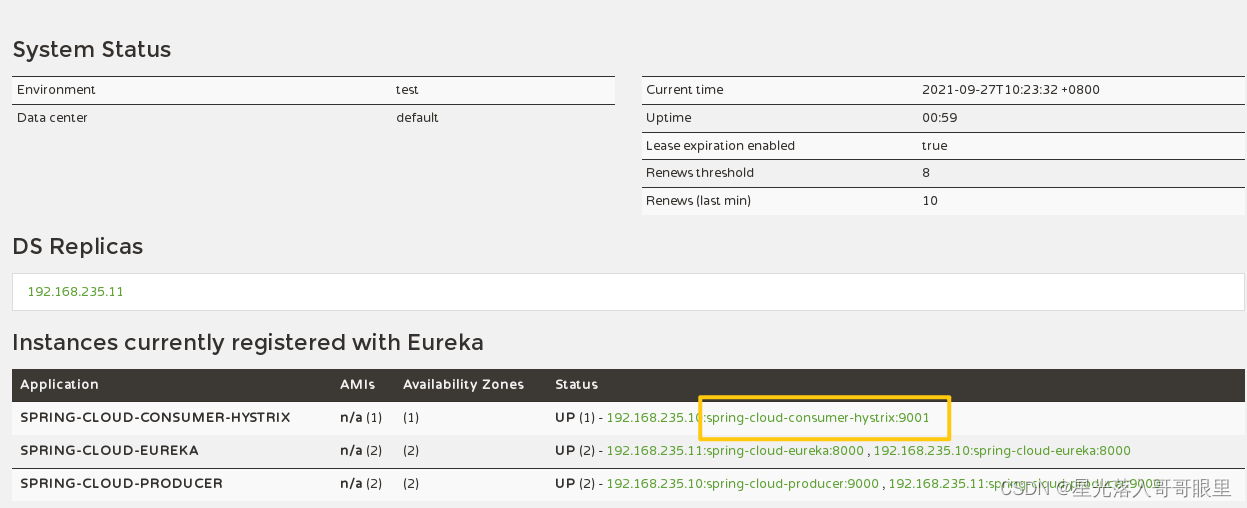Image resolution: width=1247 pixels, height=508 pixels.
Task: Click the UP (2) status of SPRING-CLOUD-EUREKA
Action: click(575, 451)
